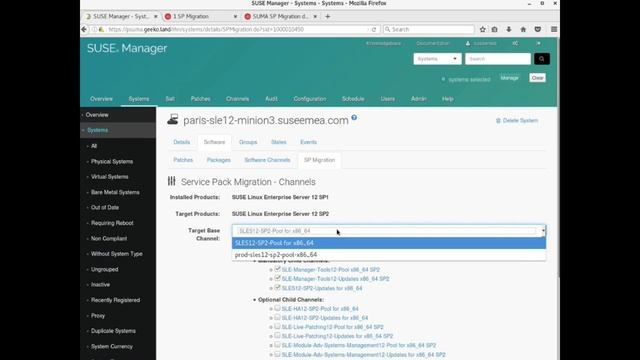Click the SUSE Manager search input

(x=498, y=59)
